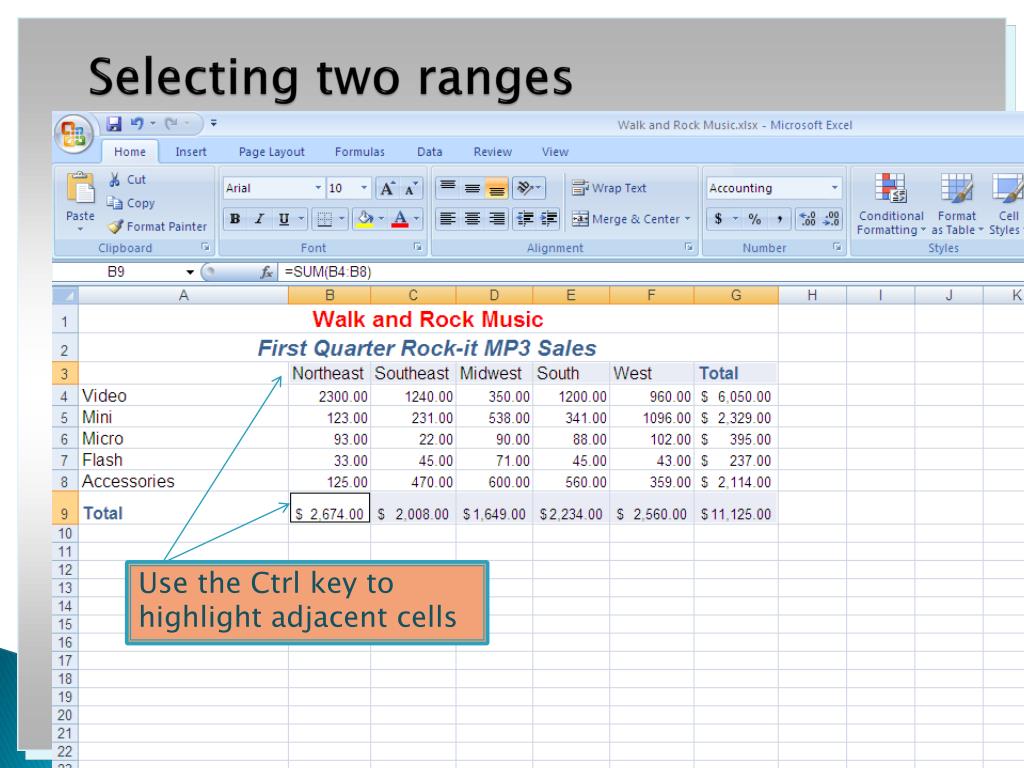Select the grand total $11,125.00 cell

click(736, 508)
